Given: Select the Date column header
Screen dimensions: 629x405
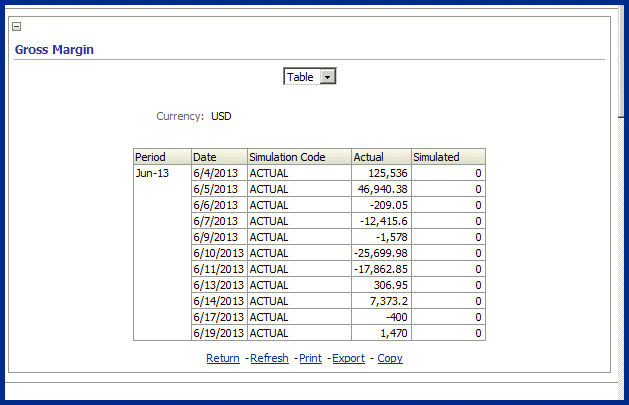Looking at the screenshot, I should click(219, 157).
